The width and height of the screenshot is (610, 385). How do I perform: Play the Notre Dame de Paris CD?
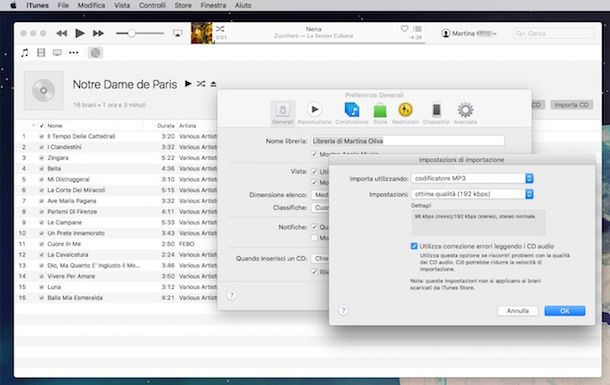[x=188, y=84]
